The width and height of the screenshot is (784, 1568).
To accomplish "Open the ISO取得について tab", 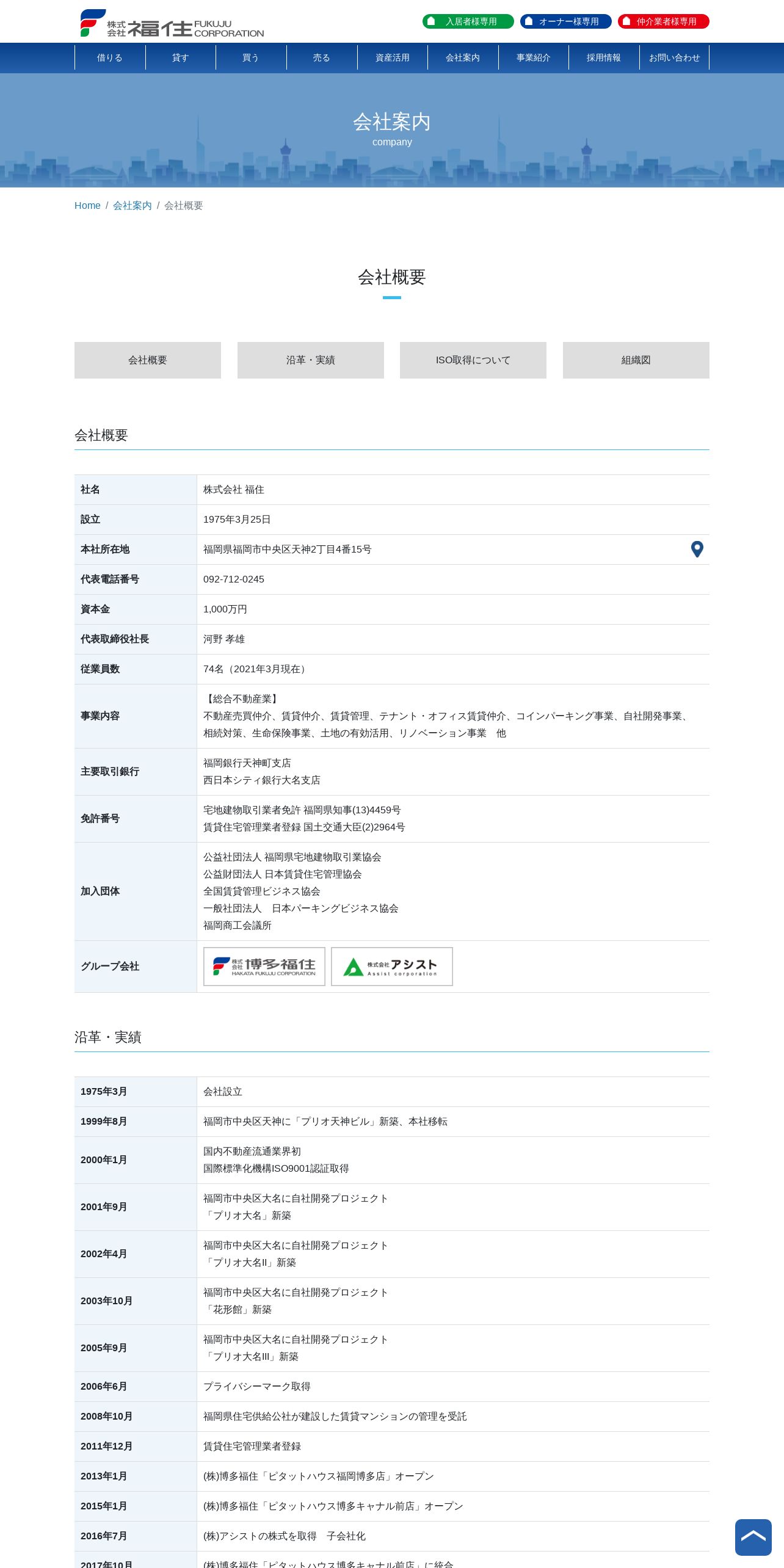I will pos(473,360).
